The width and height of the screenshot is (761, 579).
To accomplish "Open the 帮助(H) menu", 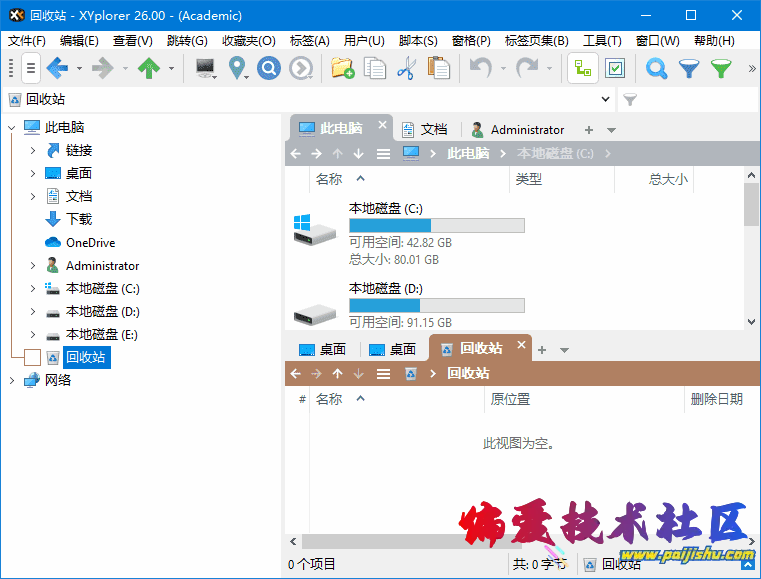I will click(x=714, y=41).
